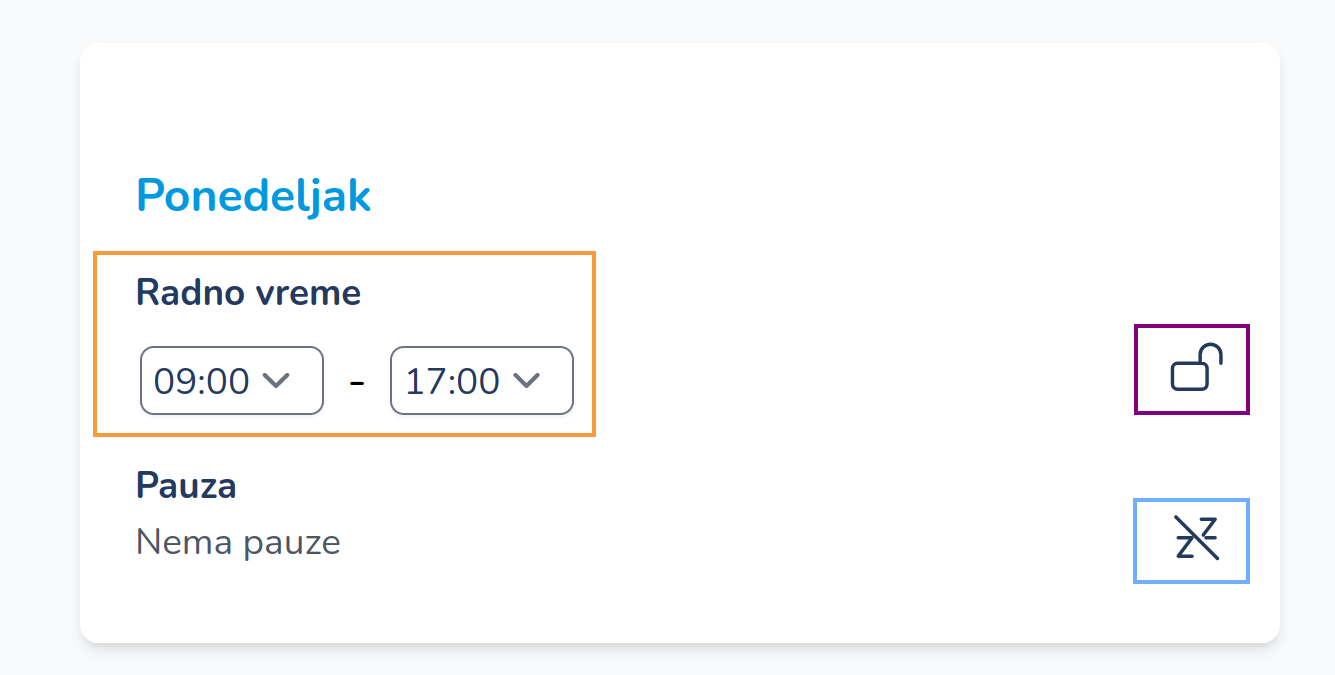Open the 17:00 end time dropdown
Screen dimensions: 1335x675
coord(482,380)
